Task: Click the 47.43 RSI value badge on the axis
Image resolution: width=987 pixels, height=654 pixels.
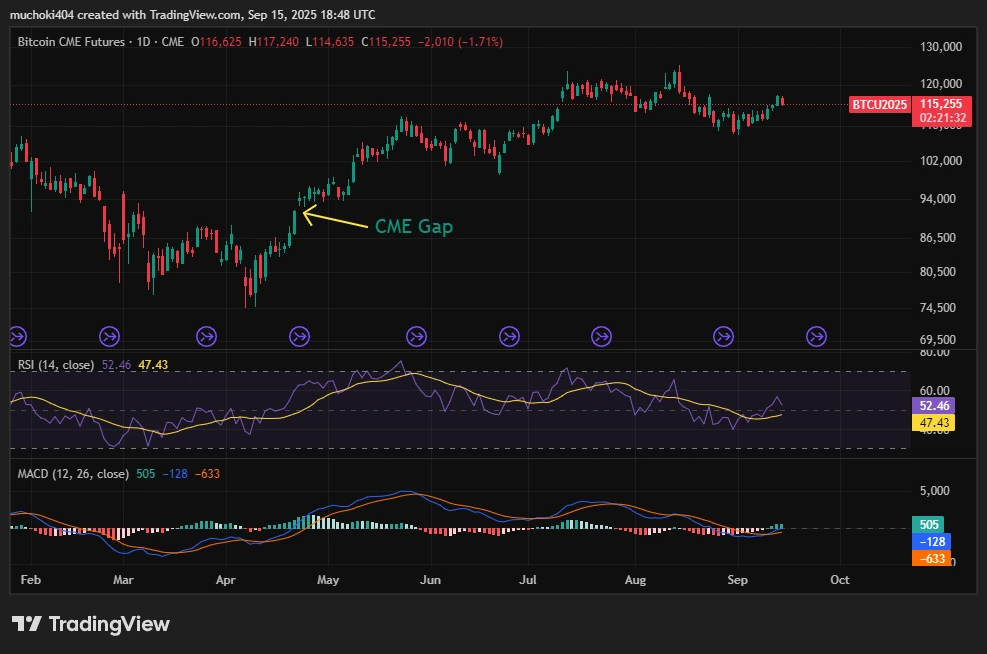Action: (x=932, y=423)
